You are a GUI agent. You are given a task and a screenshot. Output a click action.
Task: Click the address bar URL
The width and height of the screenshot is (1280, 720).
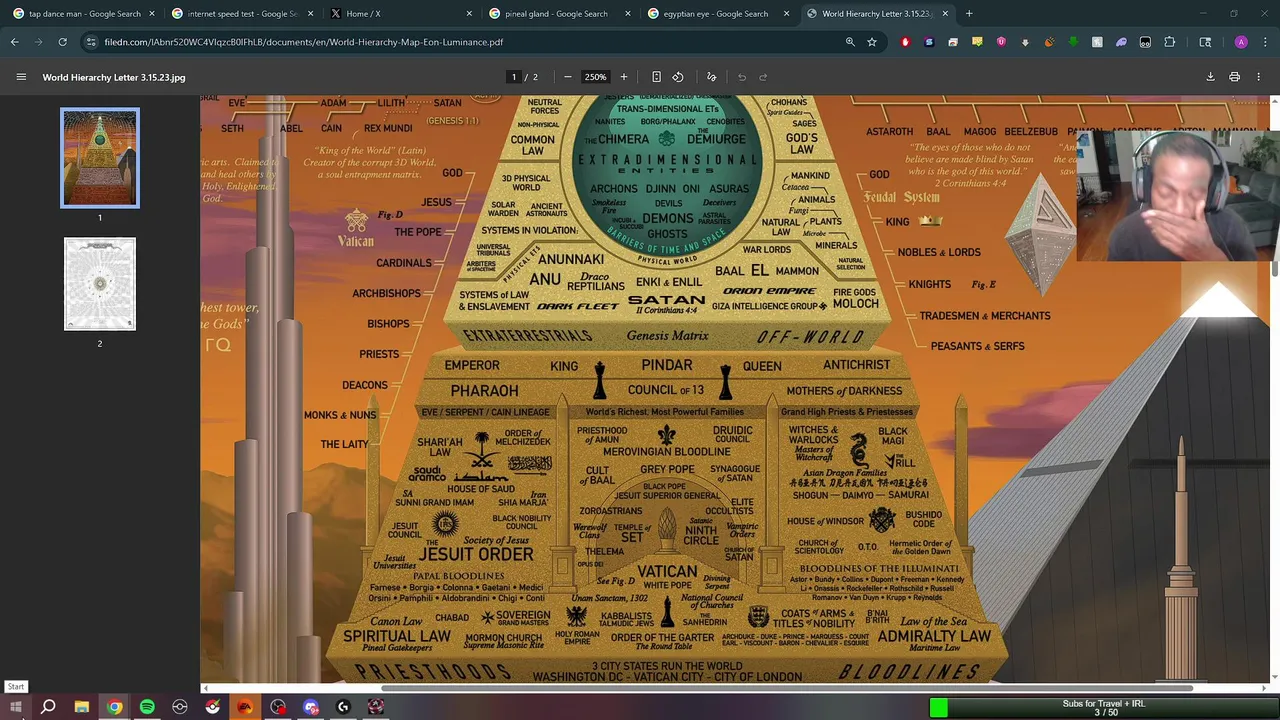point(304,42)
